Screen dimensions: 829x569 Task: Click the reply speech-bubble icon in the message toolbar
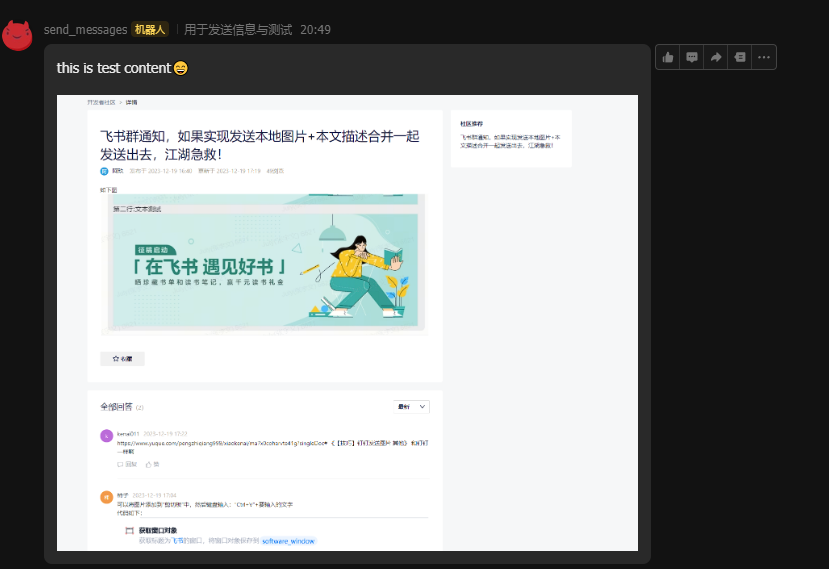[x=692, y=58]
